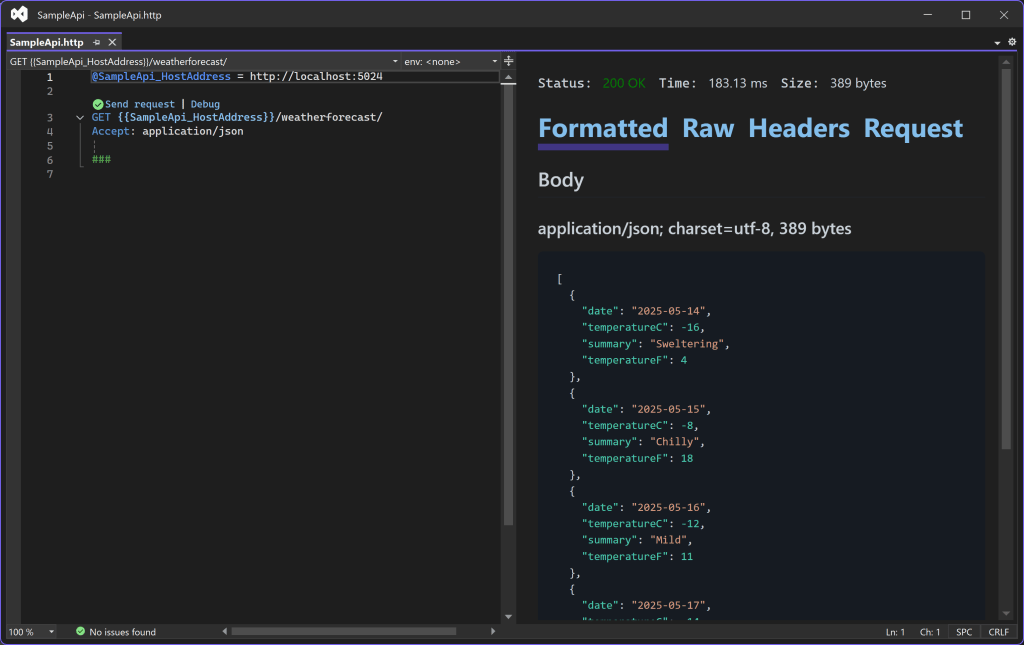Viewport: 1024px width, 645px height.
Task: Open the 100 % zoom level dropdown
Action: [51, 632]
